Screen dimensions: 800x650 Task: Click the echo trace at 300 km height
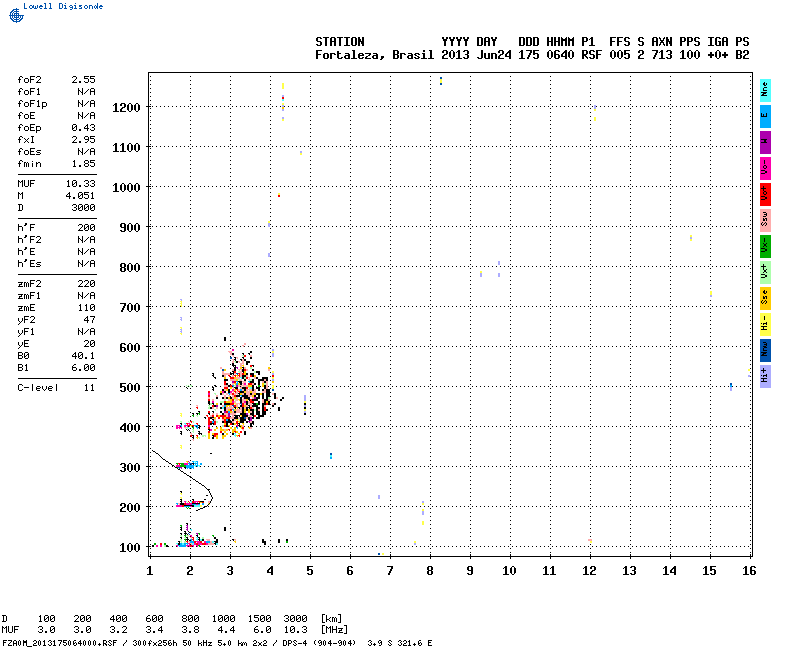[189, 464]
